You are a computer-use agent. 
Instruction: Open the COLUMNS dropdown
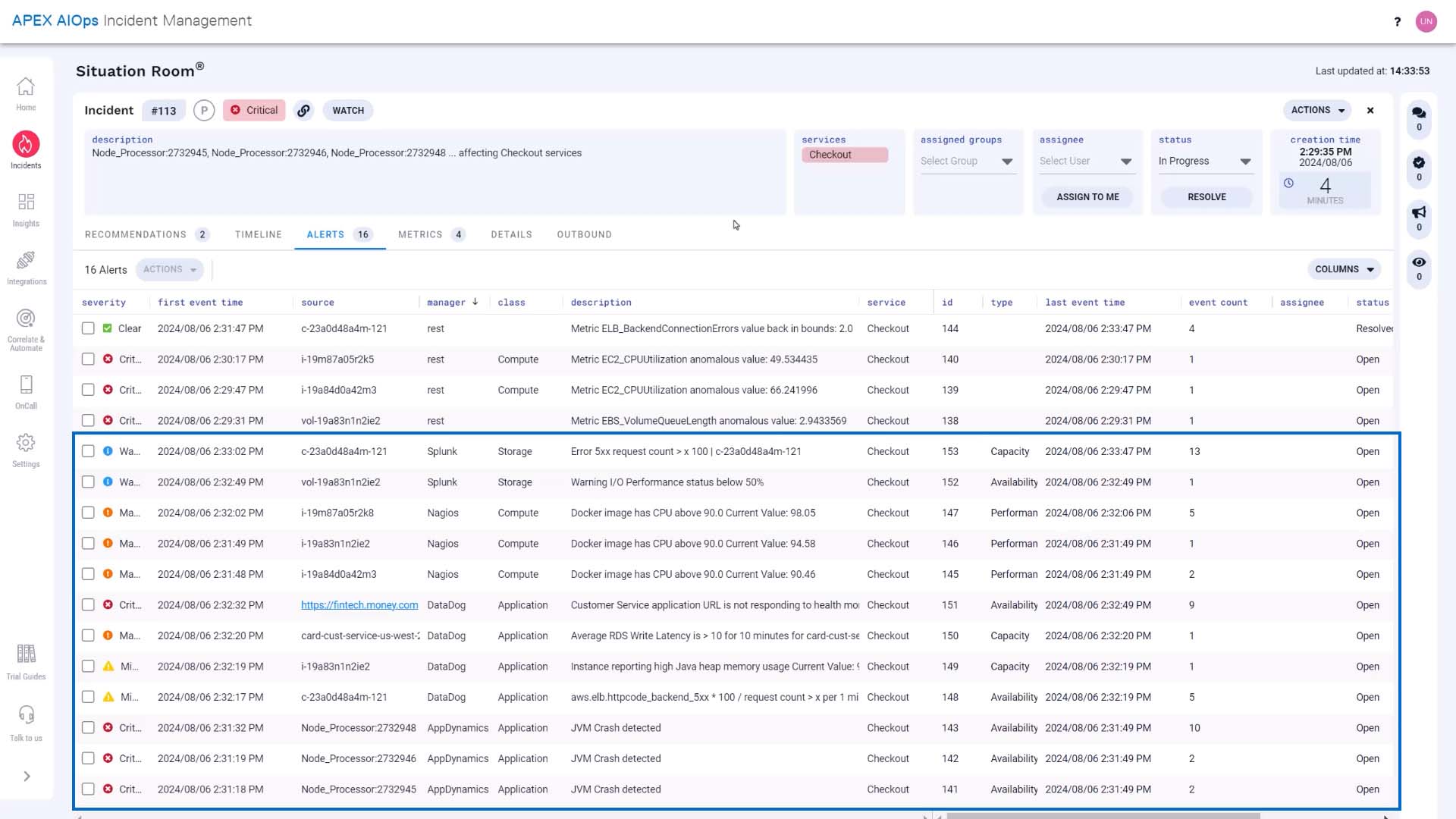tap(1345, 270)
